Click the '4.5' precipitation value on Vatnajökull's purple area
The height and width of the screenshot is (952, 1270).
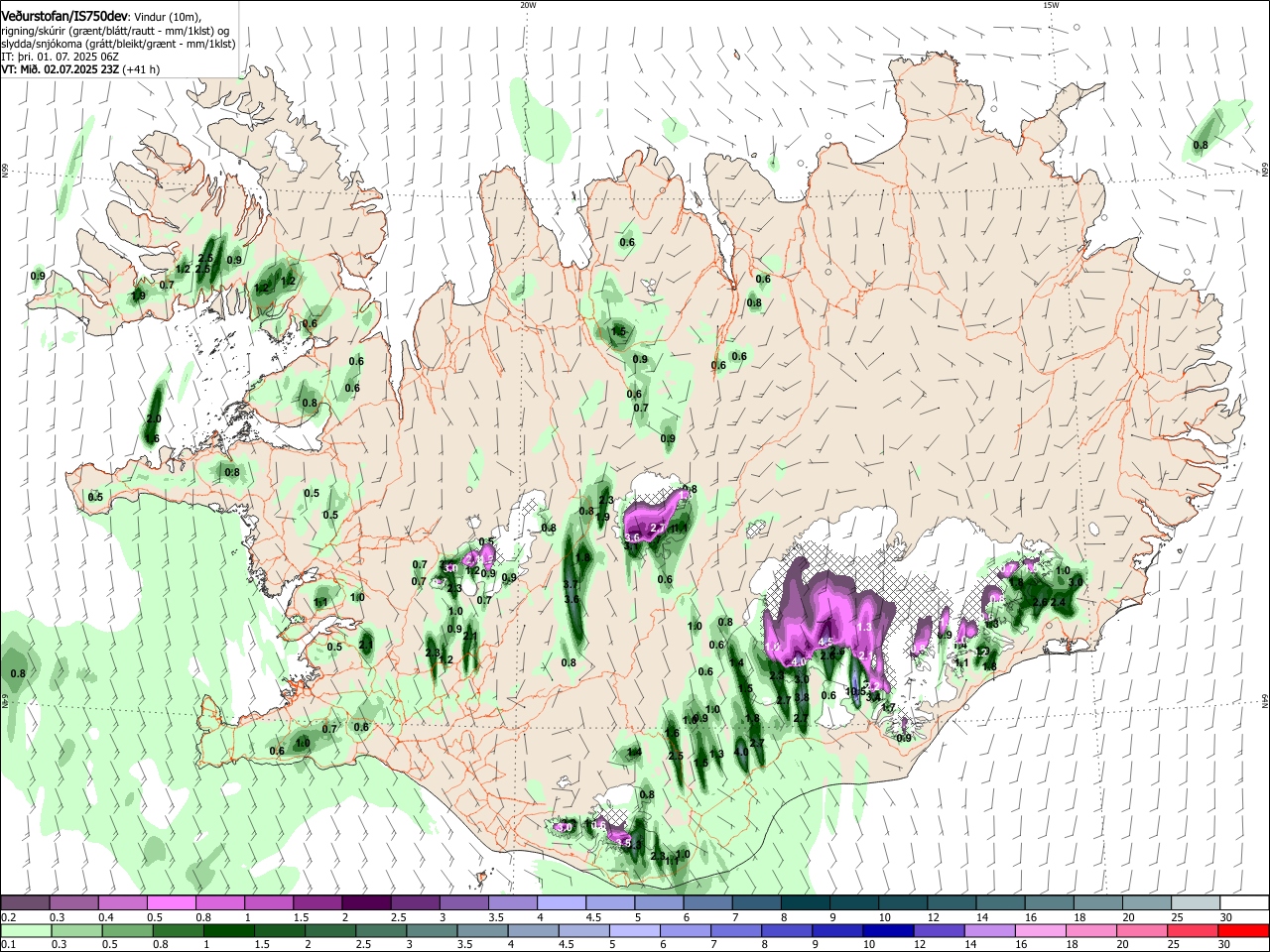(x=825, y=642)
